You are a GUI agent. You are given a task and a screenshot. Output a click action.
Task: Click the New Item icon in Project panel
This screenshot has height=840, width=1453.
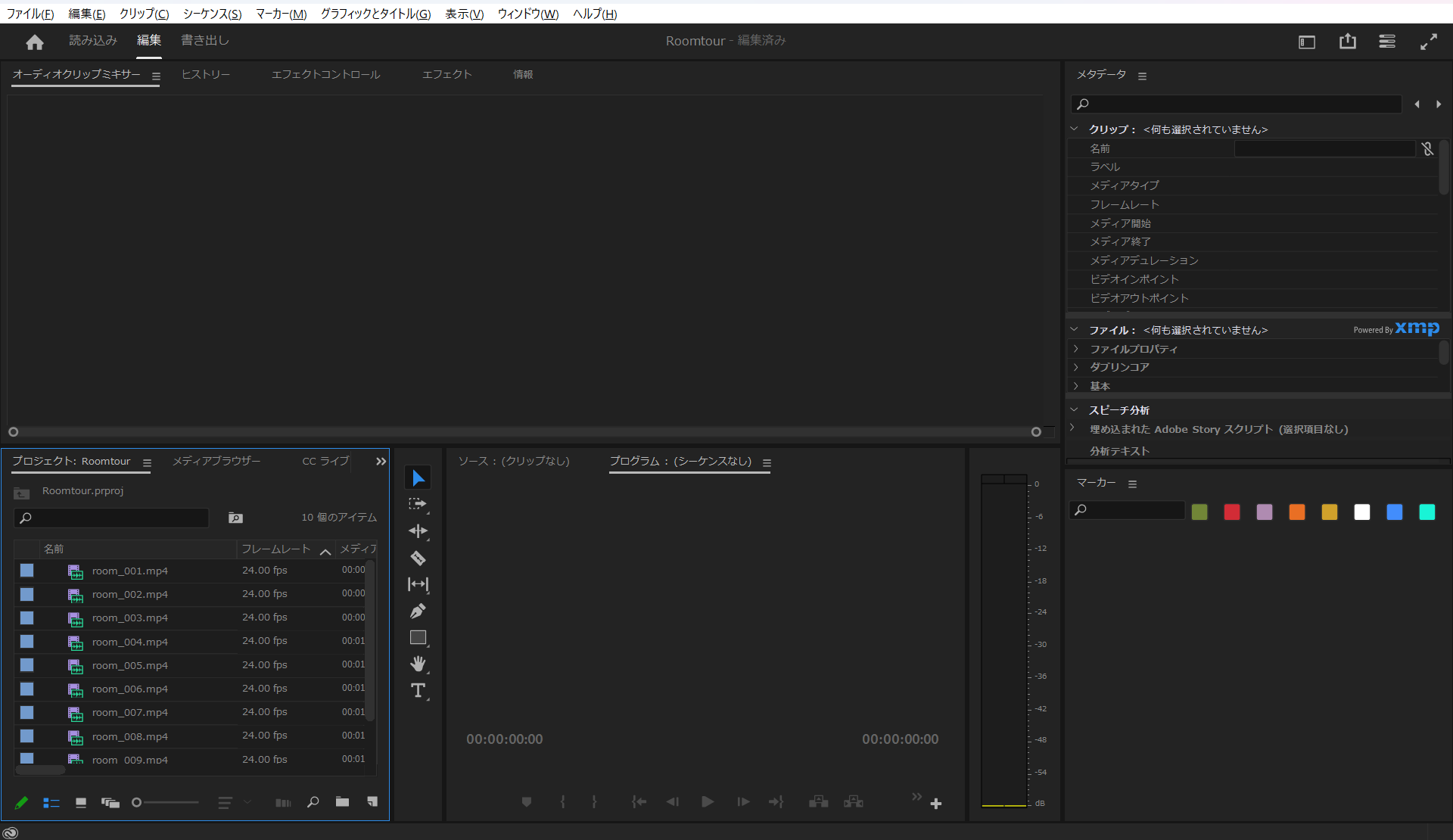pyautogui.click(x=372, y=802)
